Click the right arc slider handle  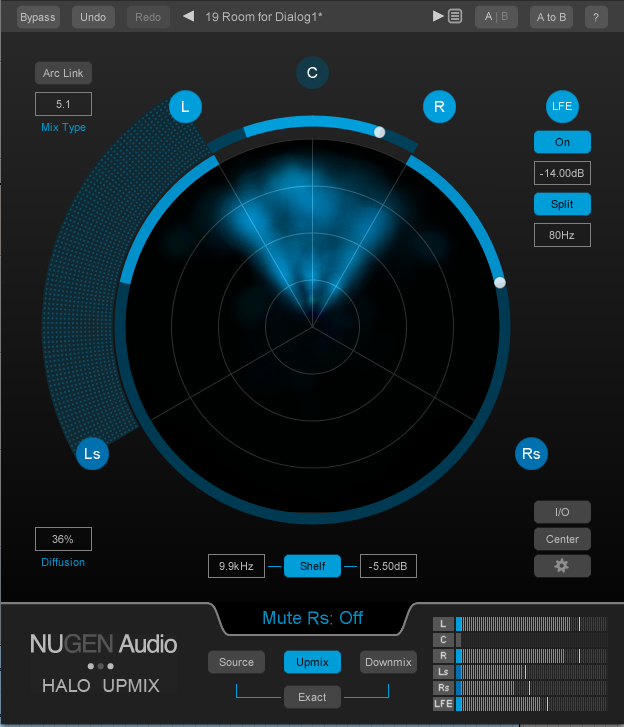(500, 282)
